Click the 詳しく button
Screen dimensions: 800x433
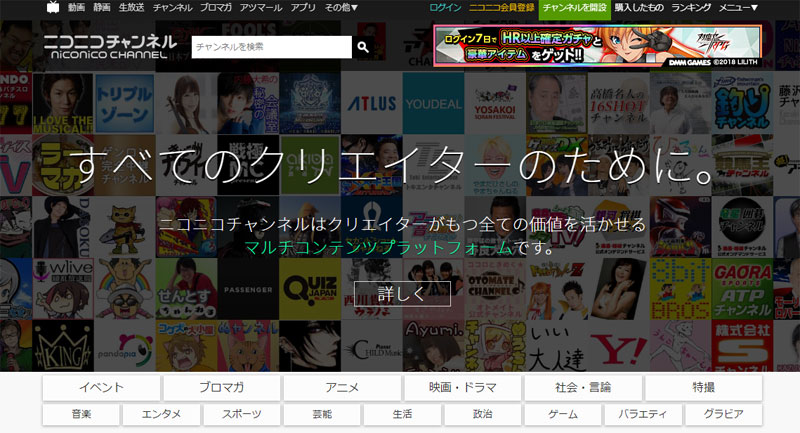(402, 294)
